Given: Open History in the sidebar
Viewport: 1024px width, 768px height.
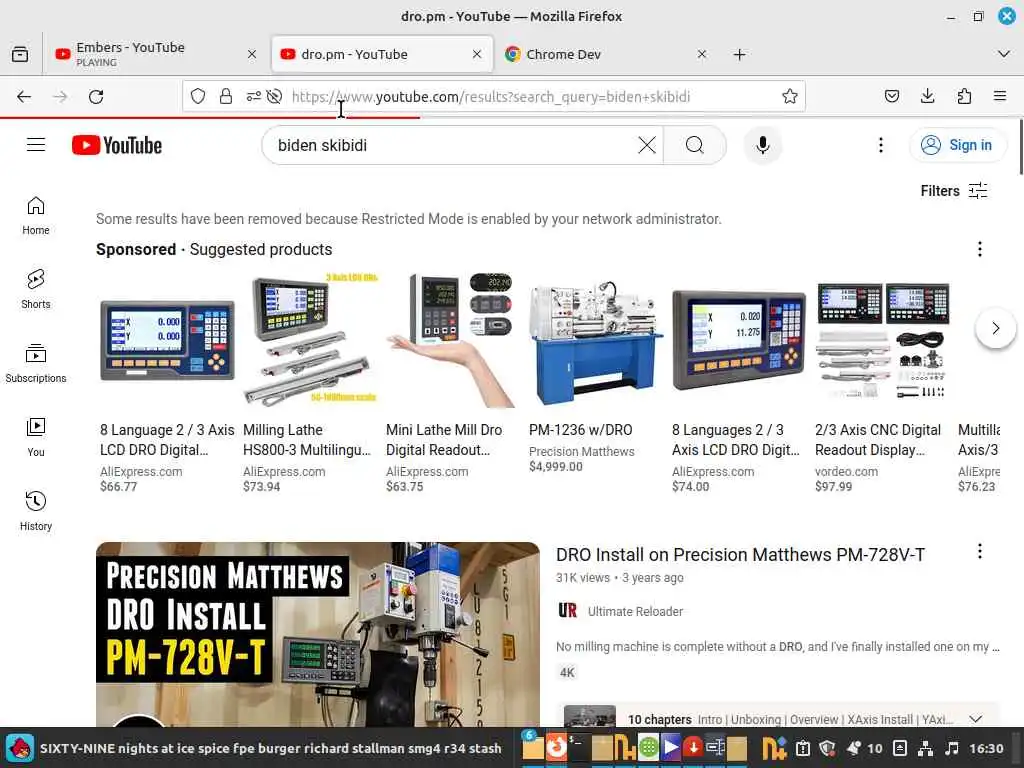Looking at the screenshot, I should click(x=36, y=511).
